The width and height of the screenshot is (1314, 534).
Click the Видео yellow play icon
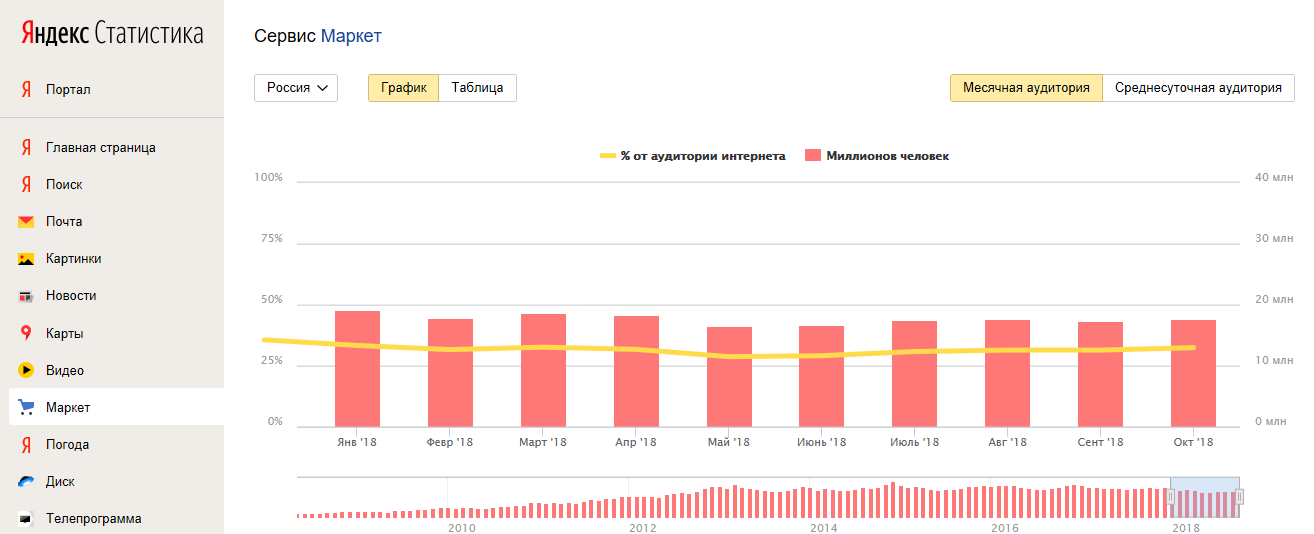(x=26, y=370)
